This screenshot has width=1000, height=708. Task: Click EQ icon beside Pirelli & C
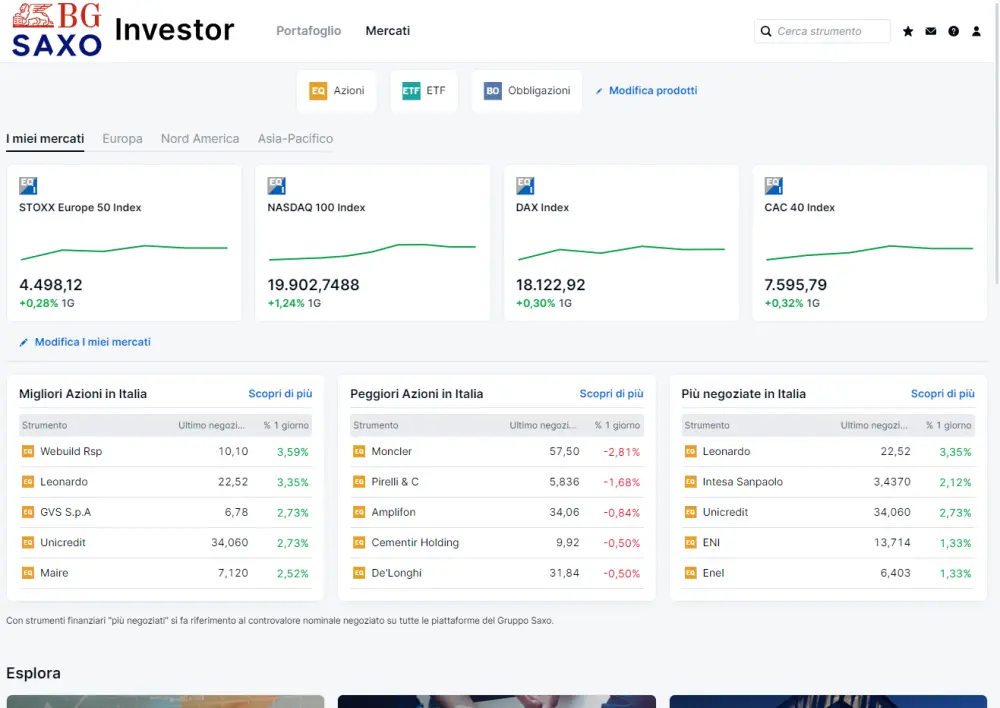pos(359,482)
